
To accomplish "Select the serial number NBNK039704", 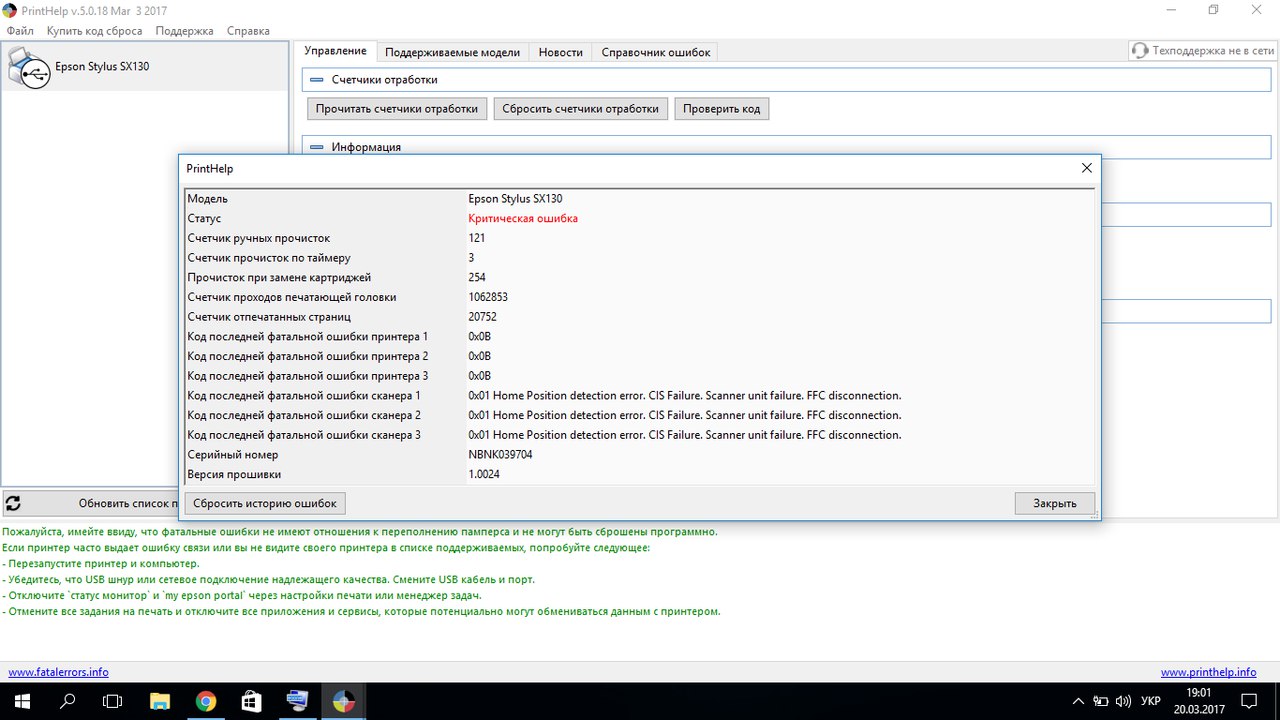I will point(500,454).
